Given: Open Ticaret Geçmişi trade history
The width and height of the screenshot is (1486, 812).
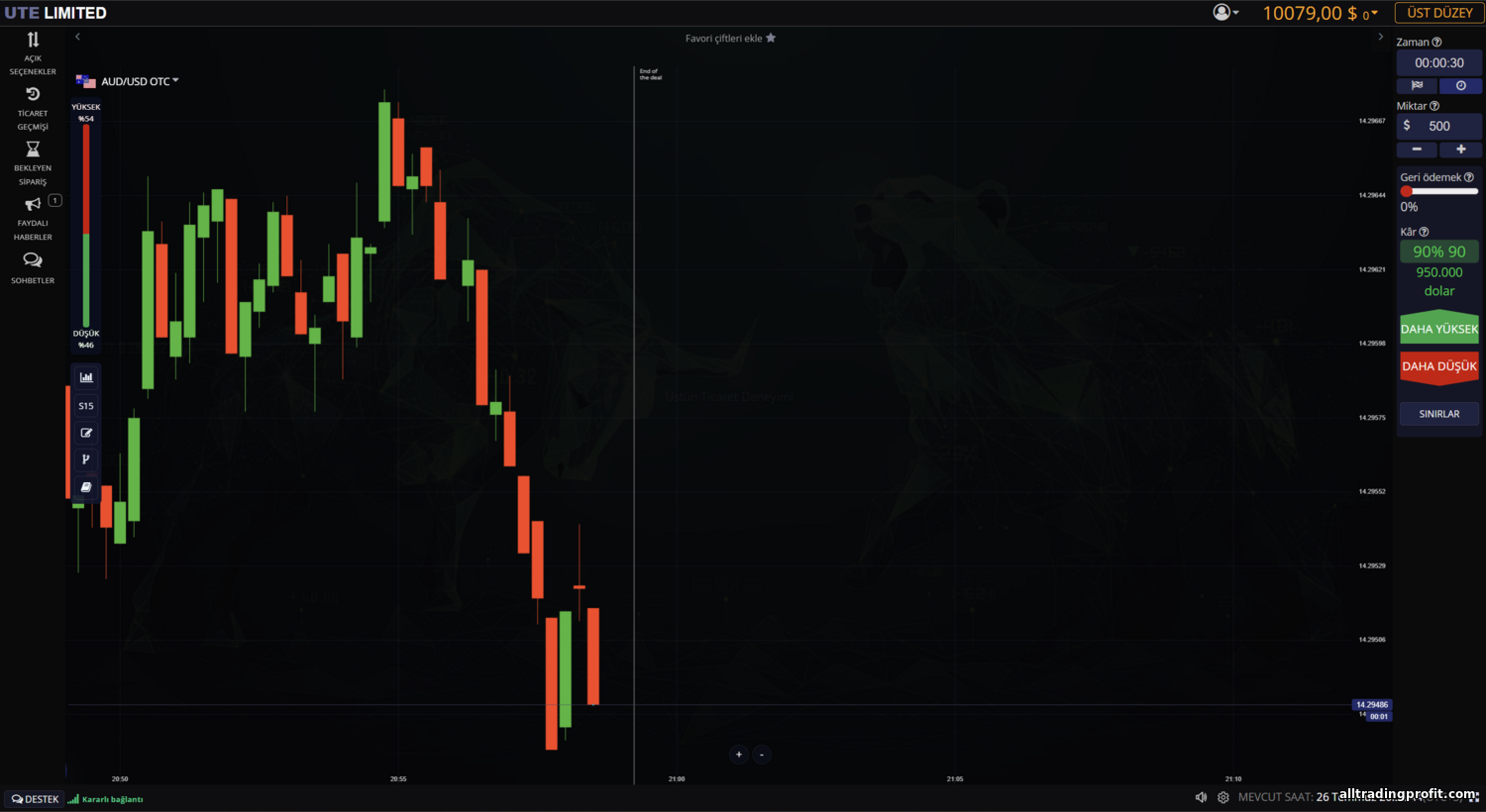Looking at the screenshot, I should tap(33, 108).
